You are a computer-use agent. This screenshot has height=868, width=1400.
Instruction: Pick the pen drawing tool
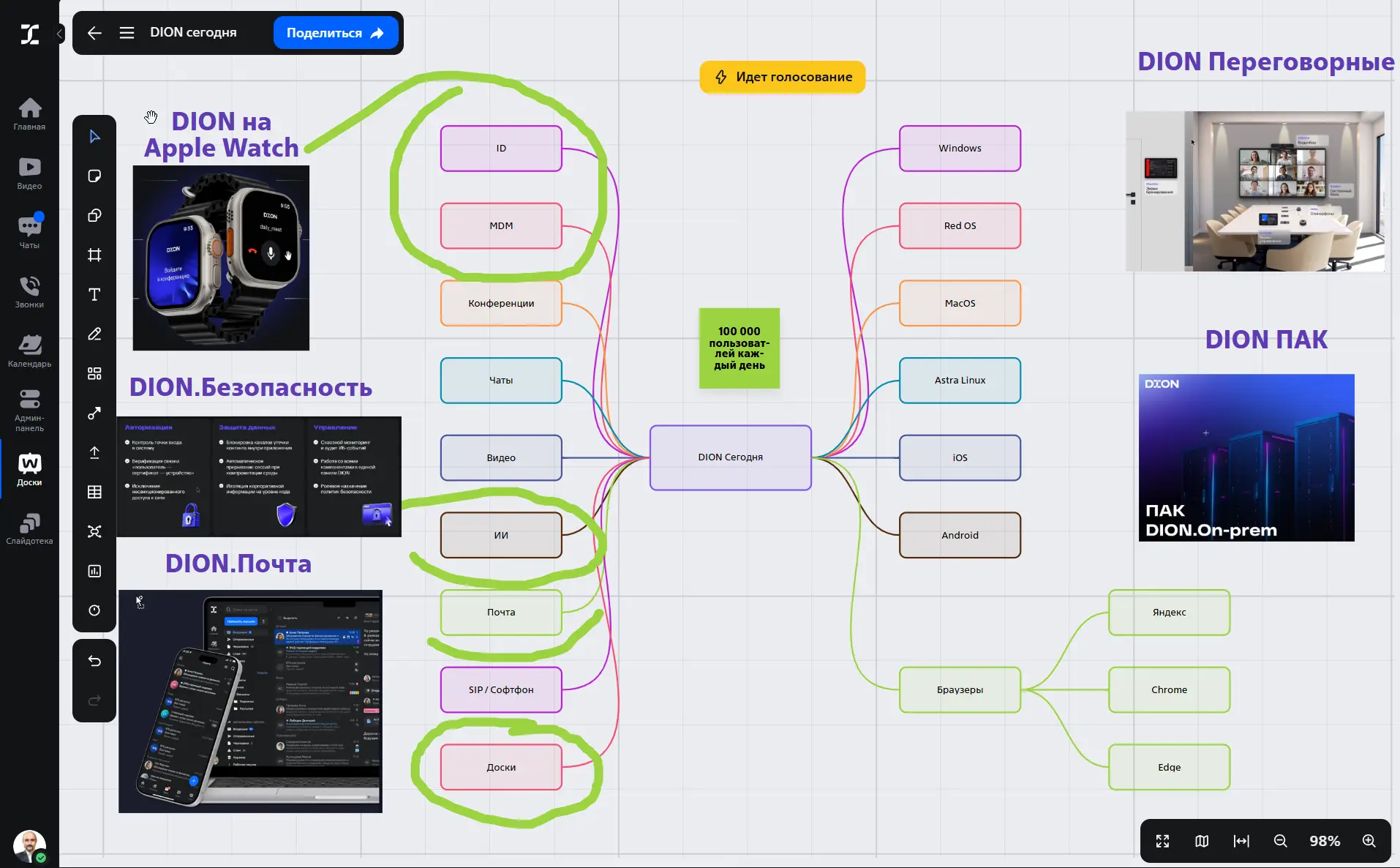94,334
